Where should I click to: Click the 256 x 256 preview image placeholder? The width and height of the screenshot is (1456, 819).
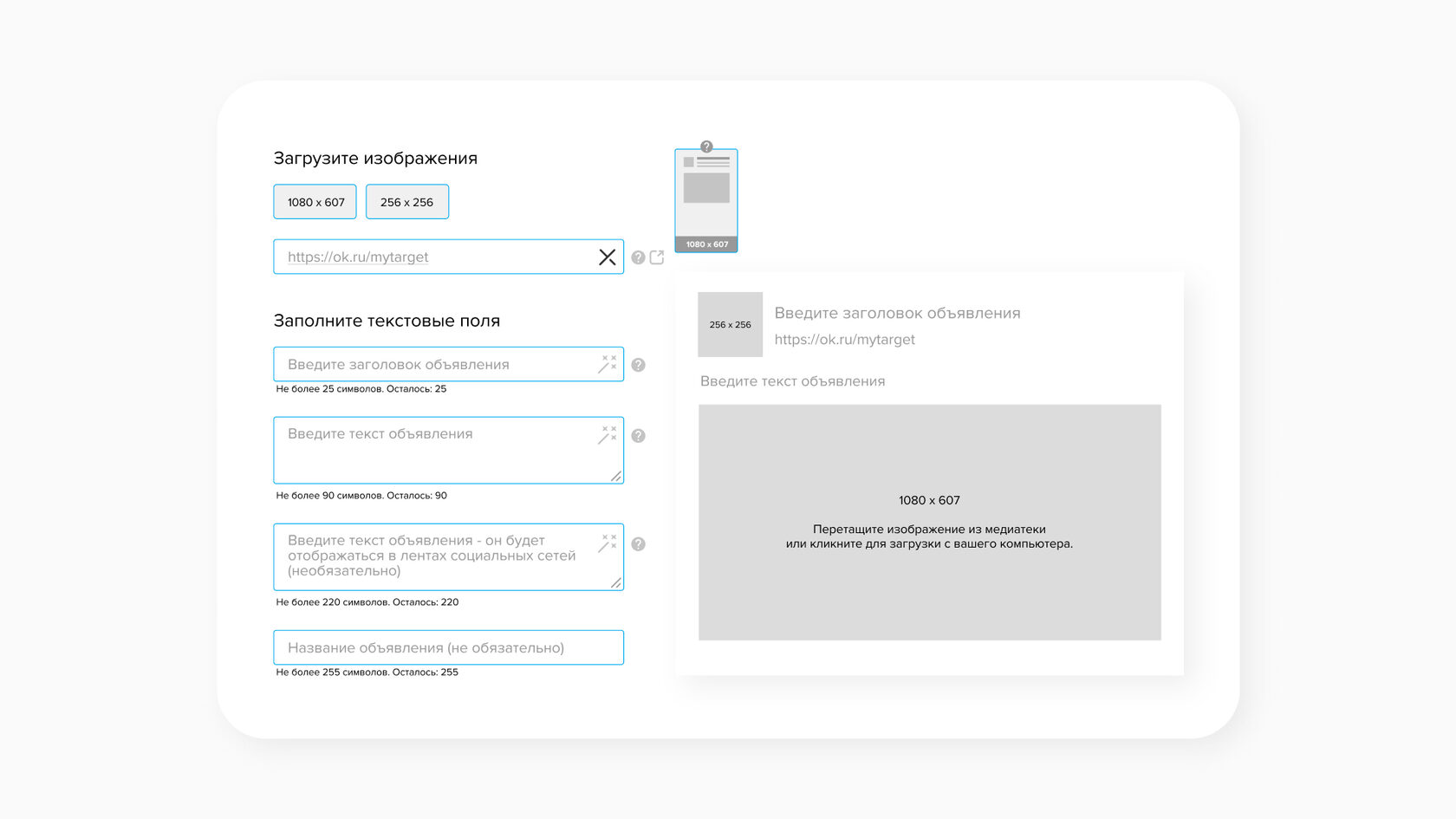tap(730, 324)
